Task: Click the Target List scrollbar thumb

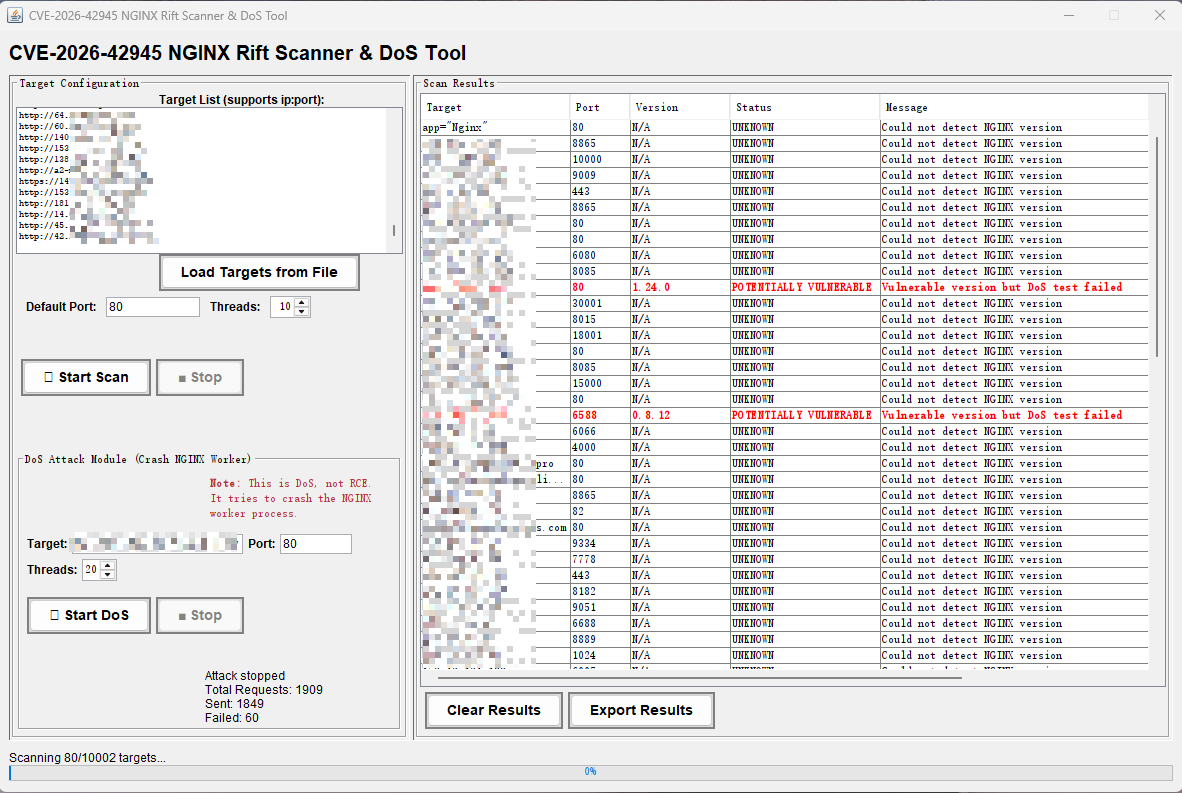Action: click(x=394, y=231)
